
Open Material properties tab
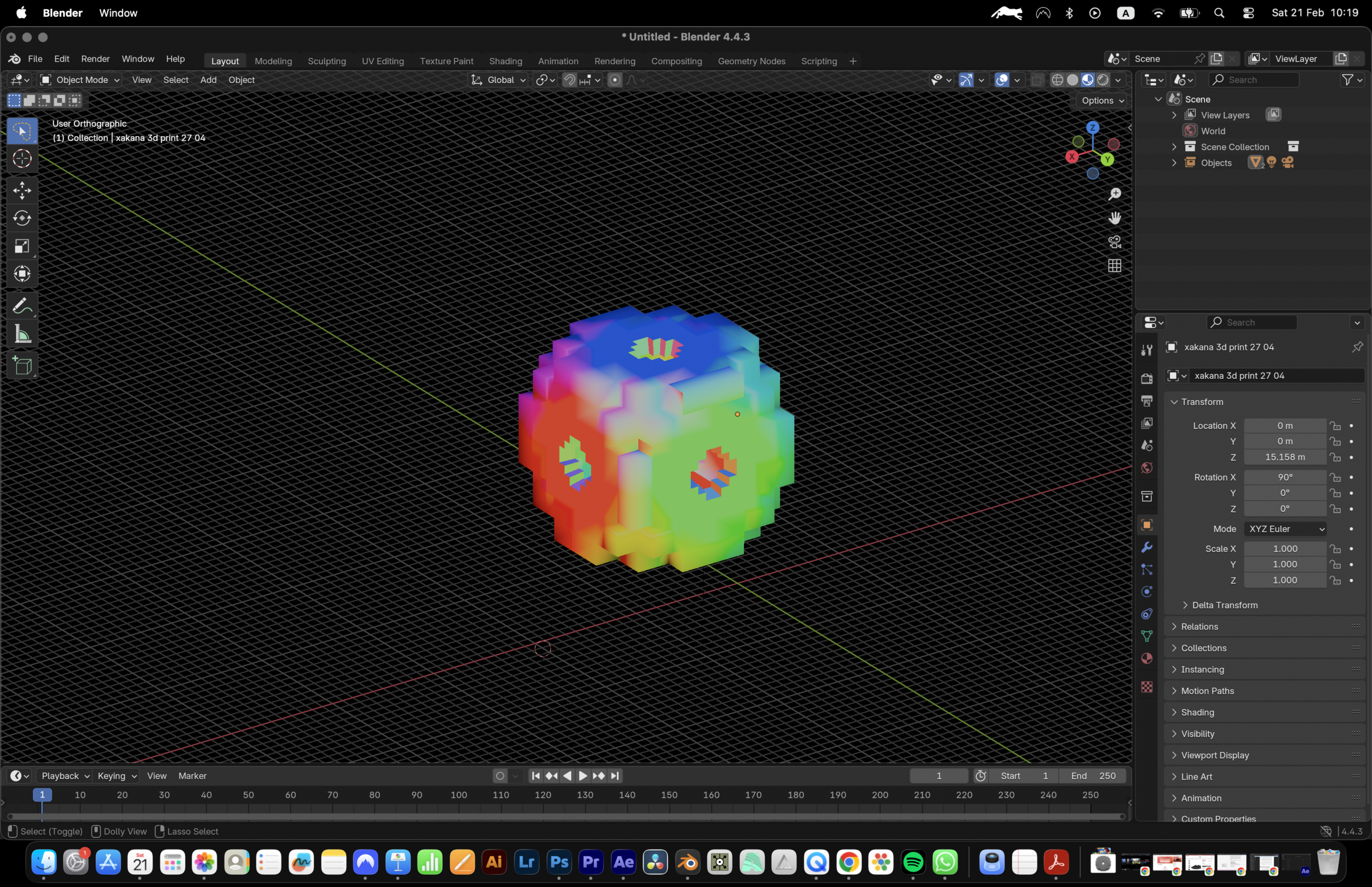1146,658
